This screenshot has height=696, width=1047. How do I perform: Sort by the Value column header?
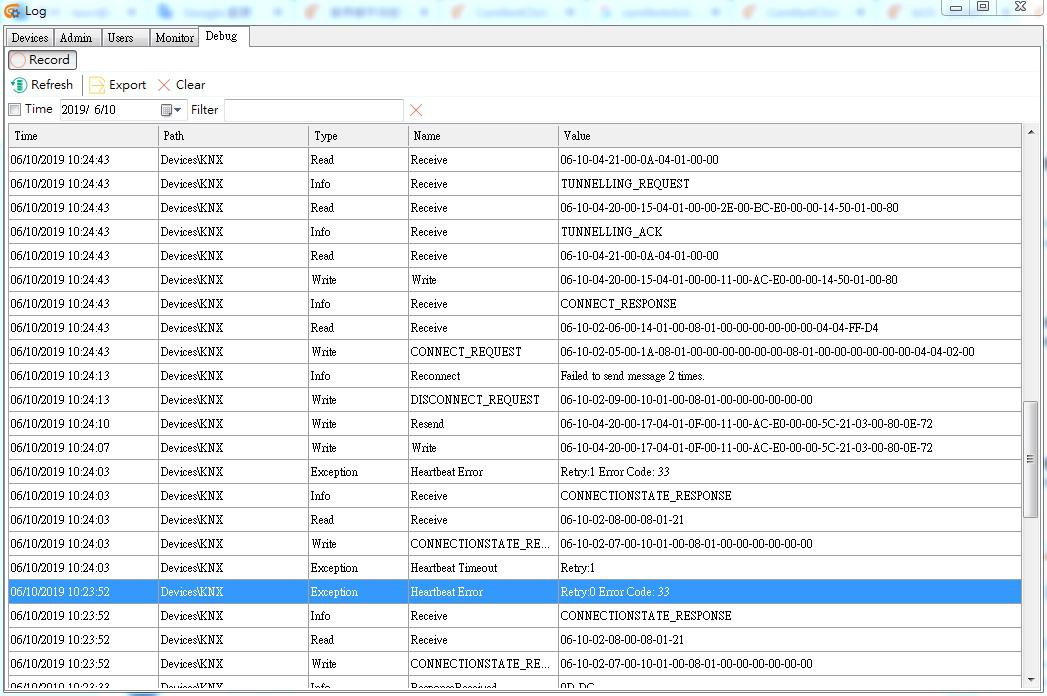coord(789,136)
